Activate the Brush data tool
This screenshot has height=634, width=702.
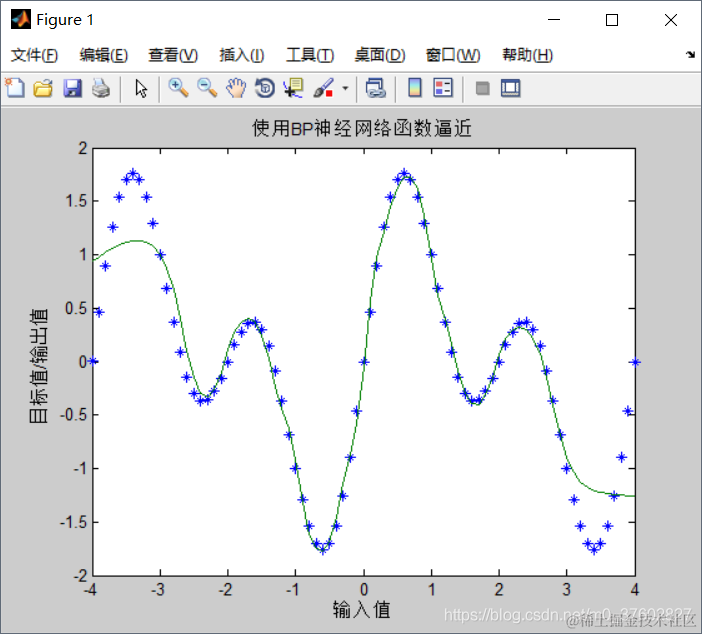(324, 88)
